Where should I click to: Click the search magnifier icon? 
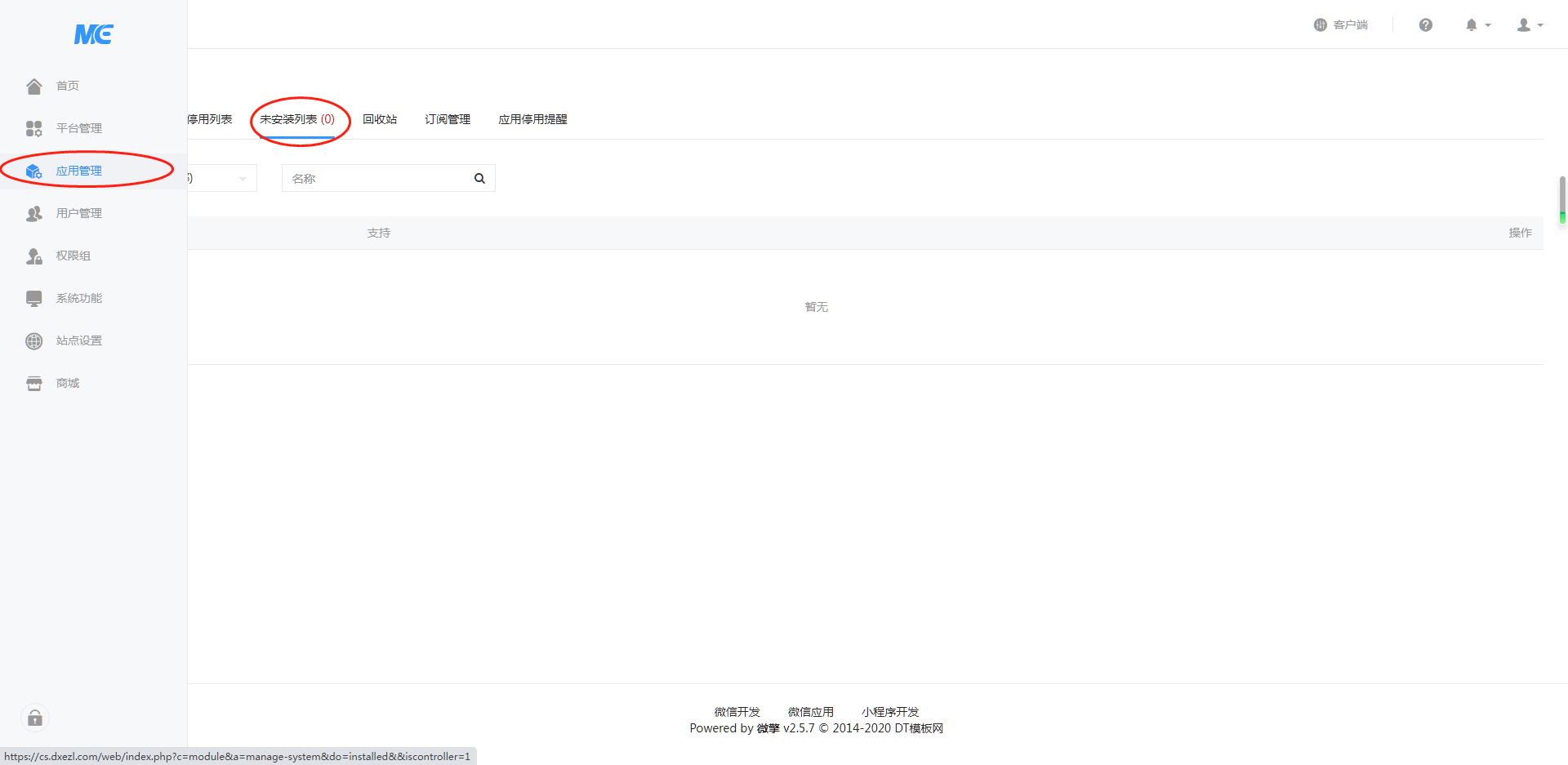click(479, 178)
